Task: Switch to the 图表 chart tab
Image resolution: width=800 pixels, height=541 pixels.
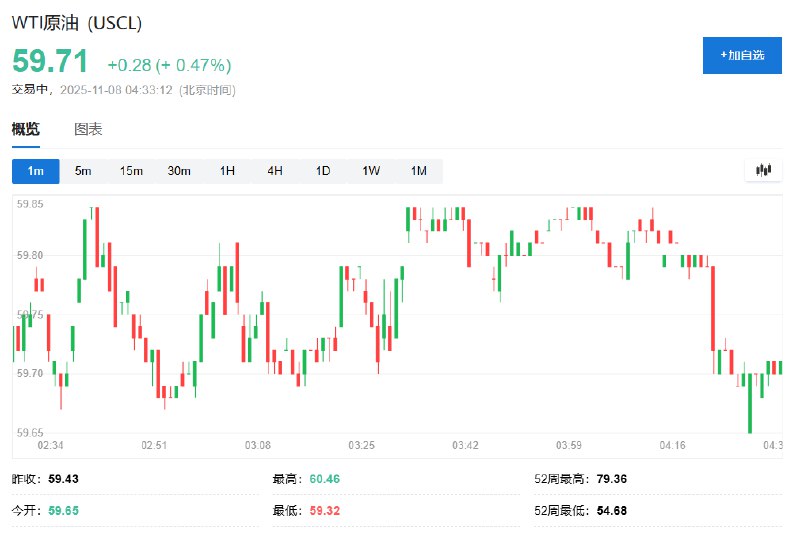Action: 88,129
